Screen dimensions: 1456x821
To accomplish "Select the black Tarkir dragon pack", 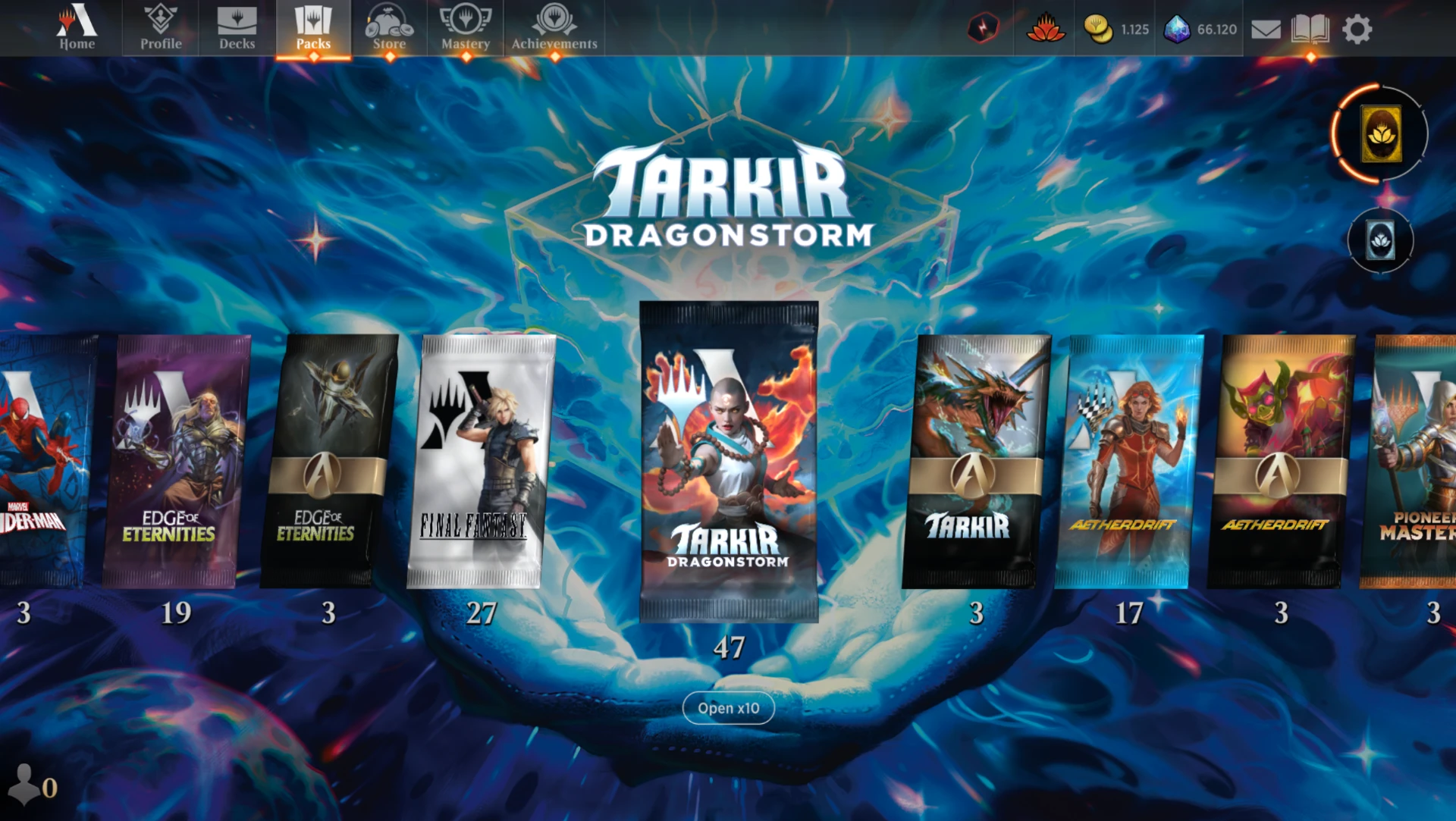I will (x=976, y=462).
